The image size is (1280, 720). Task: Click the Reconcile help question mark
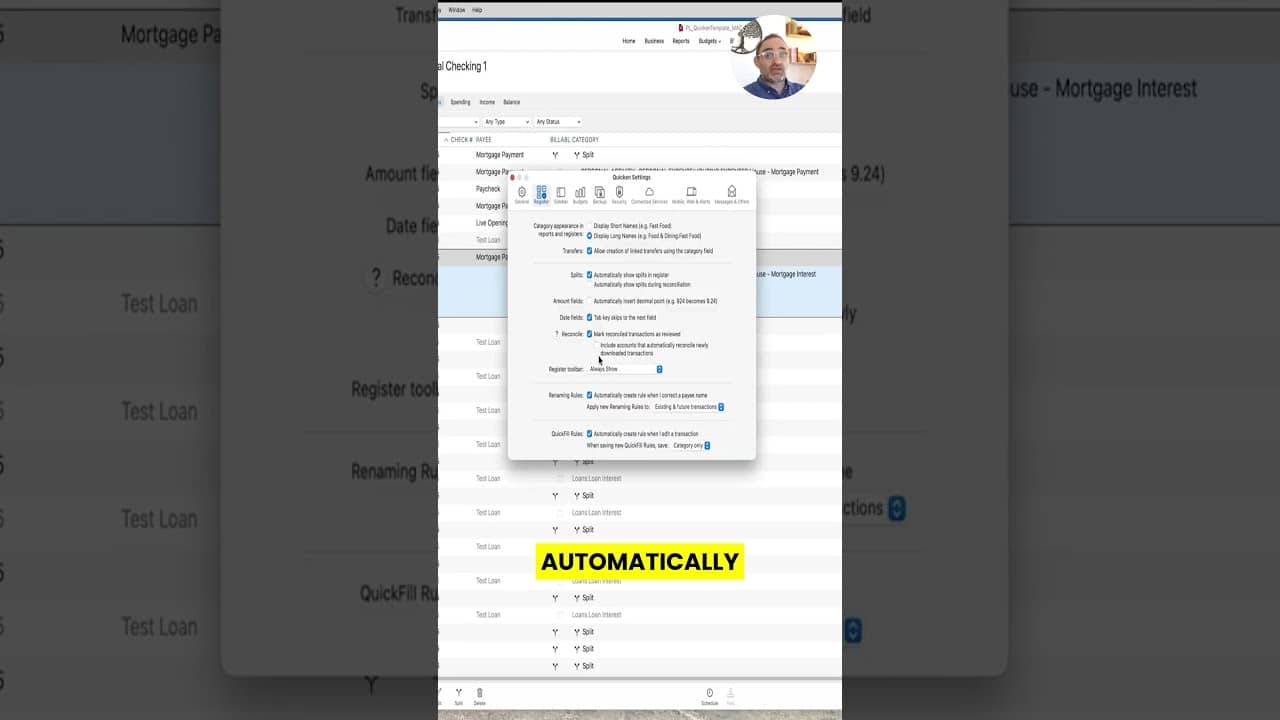(557, 334)
